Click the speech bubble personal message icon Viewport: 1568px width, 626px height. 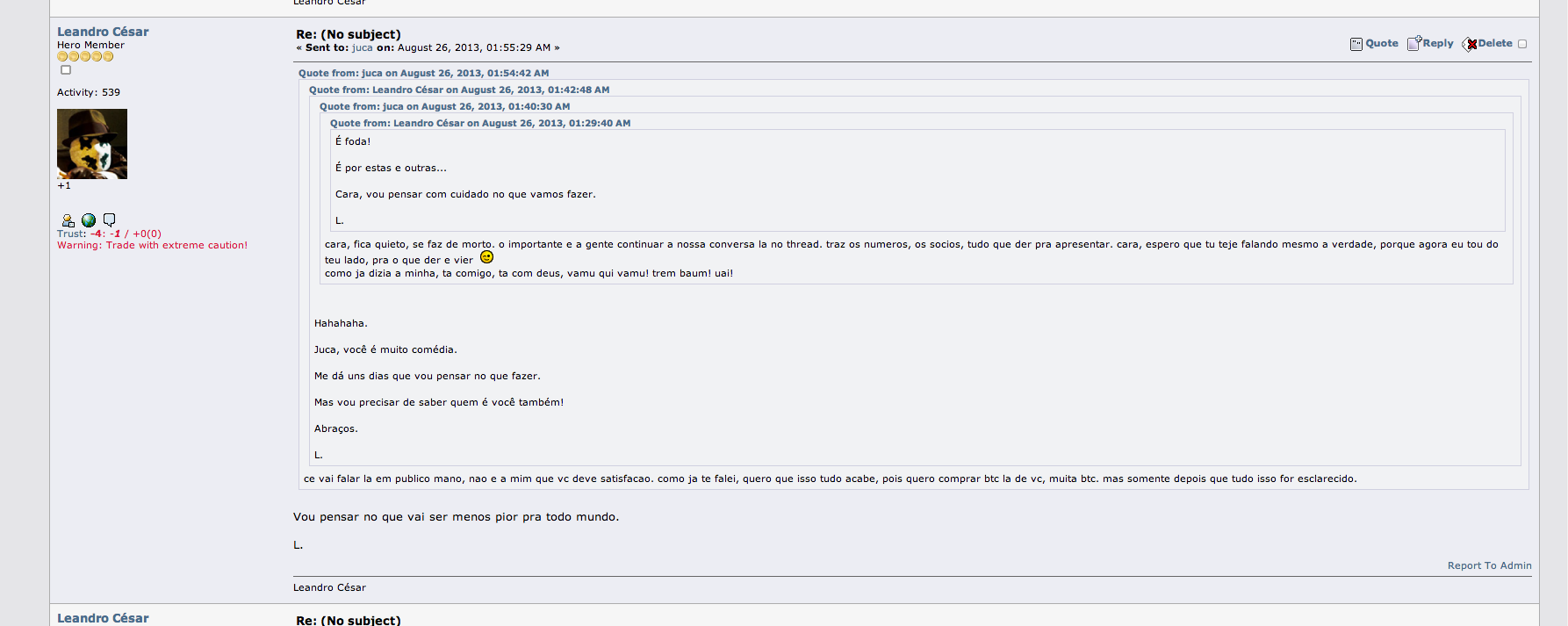[x=109, y=219]
